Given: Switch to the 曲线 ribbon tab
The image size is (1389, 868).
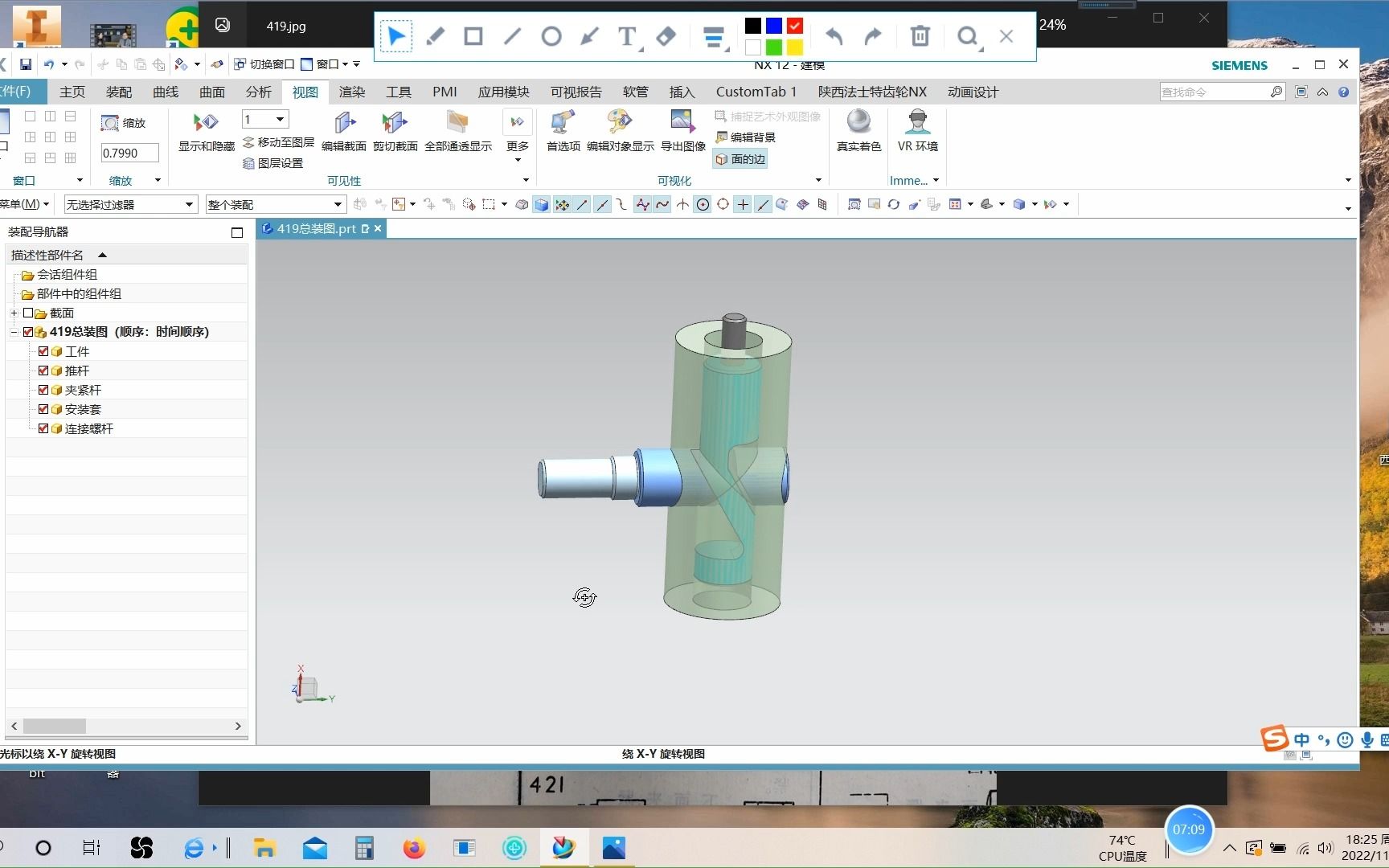Looking at the screenshot, I should tap(166, 92).
